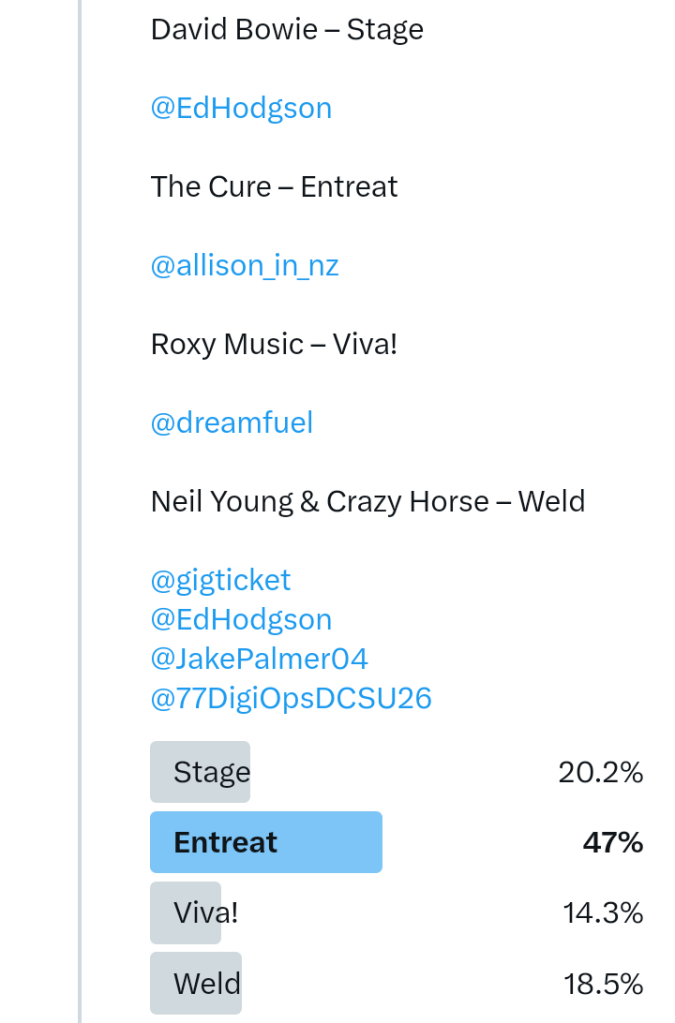Click the 14.3% poll percentage
Viewport: 675px width, 1023px height.
[601, 913]
